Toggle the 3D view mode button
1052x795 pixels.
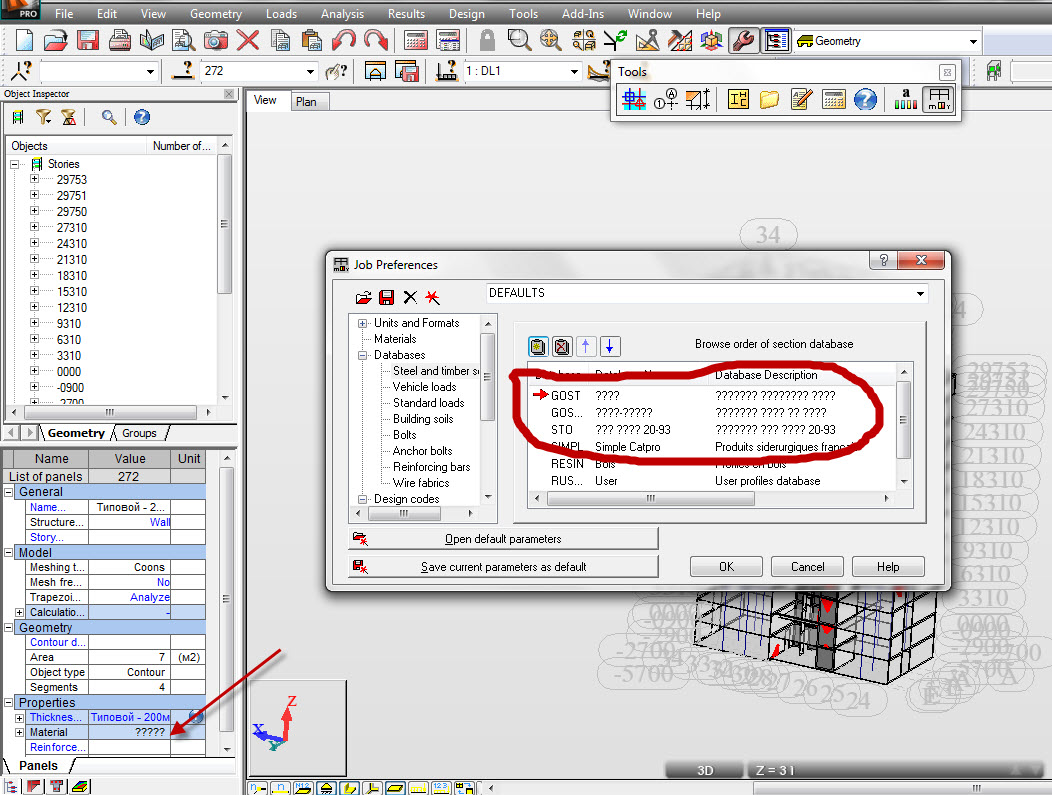(x=705, y=770)
